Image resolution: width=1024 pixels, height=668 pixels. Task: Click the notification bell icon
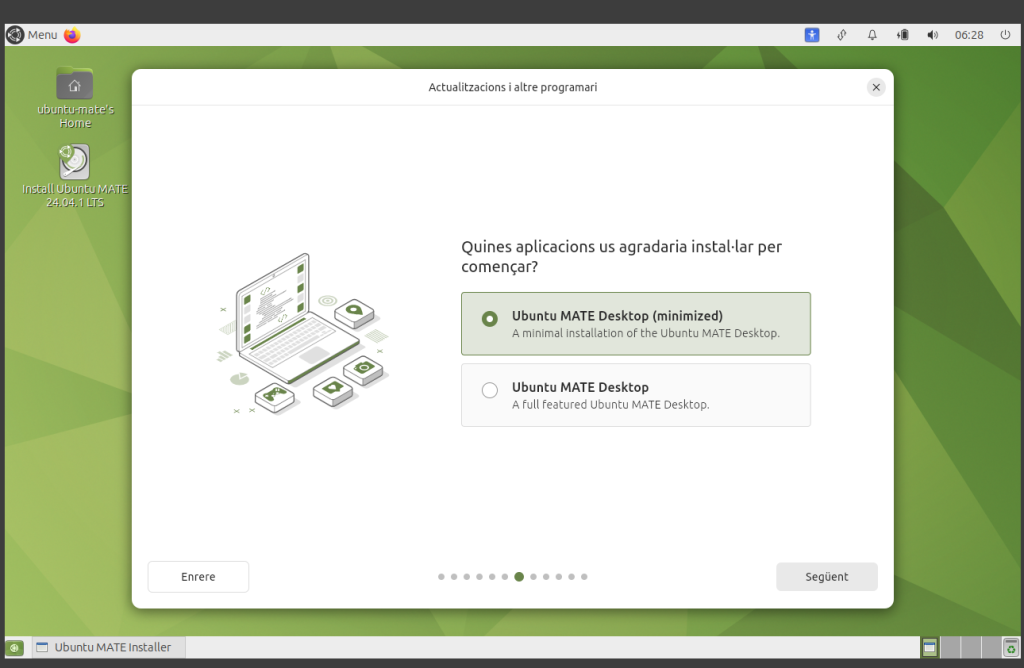coord(872,35)
